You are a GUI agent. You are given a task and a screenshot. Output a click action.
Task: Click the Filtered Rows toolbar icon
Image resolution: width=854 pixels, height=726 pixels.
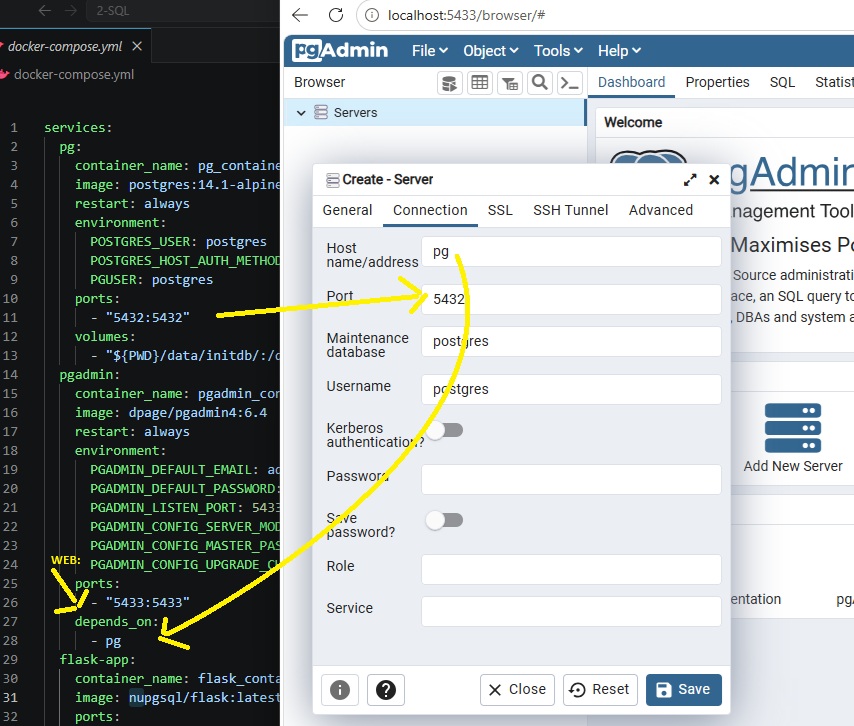tap(510, 83)
